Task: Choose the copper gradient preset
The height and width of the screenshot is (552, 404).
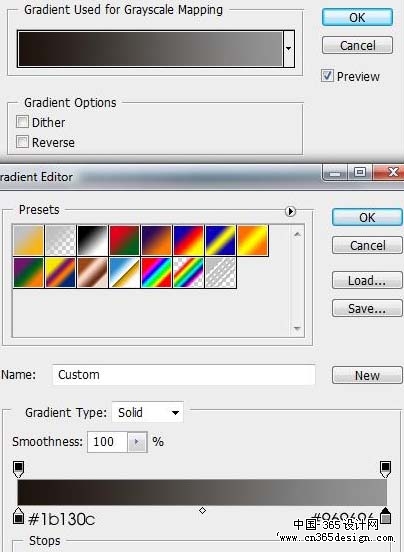Action: (x=92, y=272)
